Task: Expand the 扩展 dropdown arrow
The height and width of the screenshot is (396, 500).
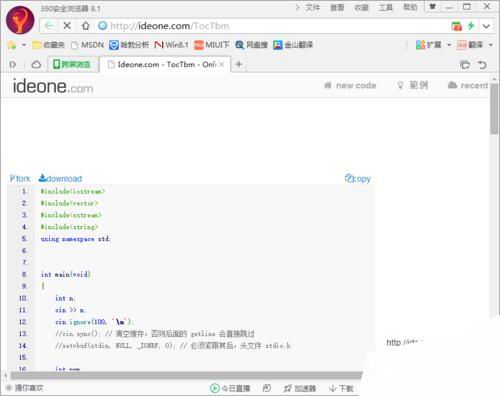Action: point(449,45)
